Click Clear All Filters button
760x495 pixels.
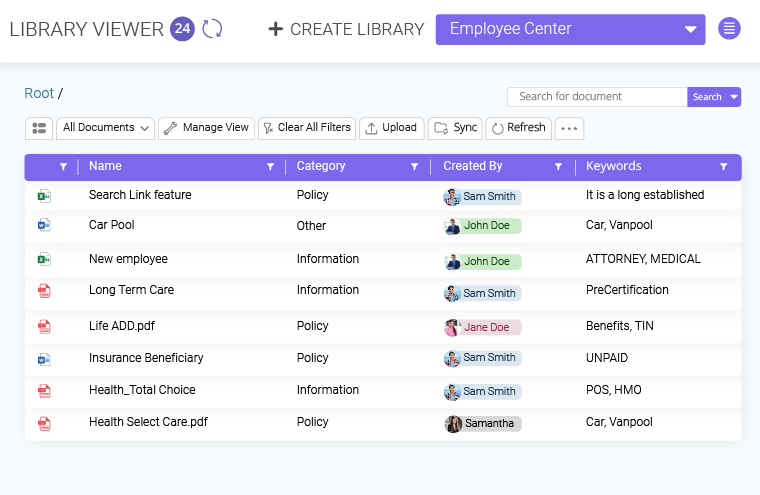pyautogui.click(x=307, y=128)
